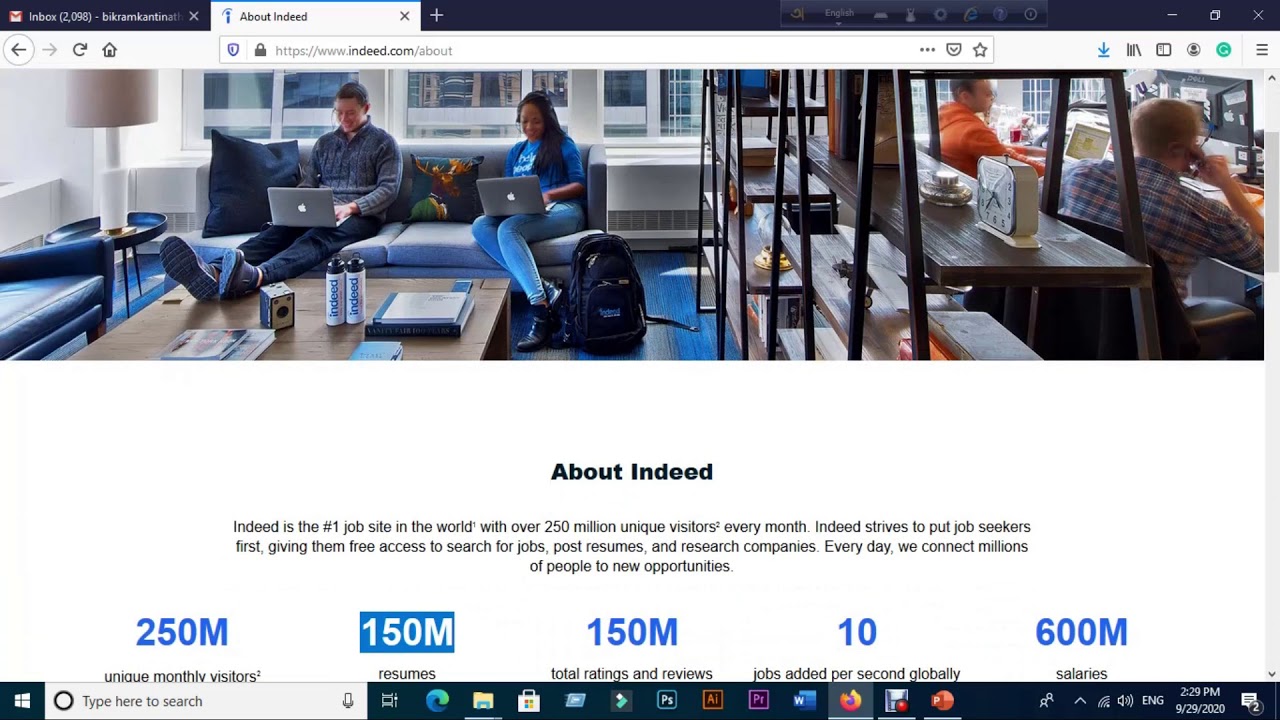Image resolution: width=1280 pixels, height=720 pixels.
Task: Open PowerPoint from the taskbar
Action: point(942,701)
